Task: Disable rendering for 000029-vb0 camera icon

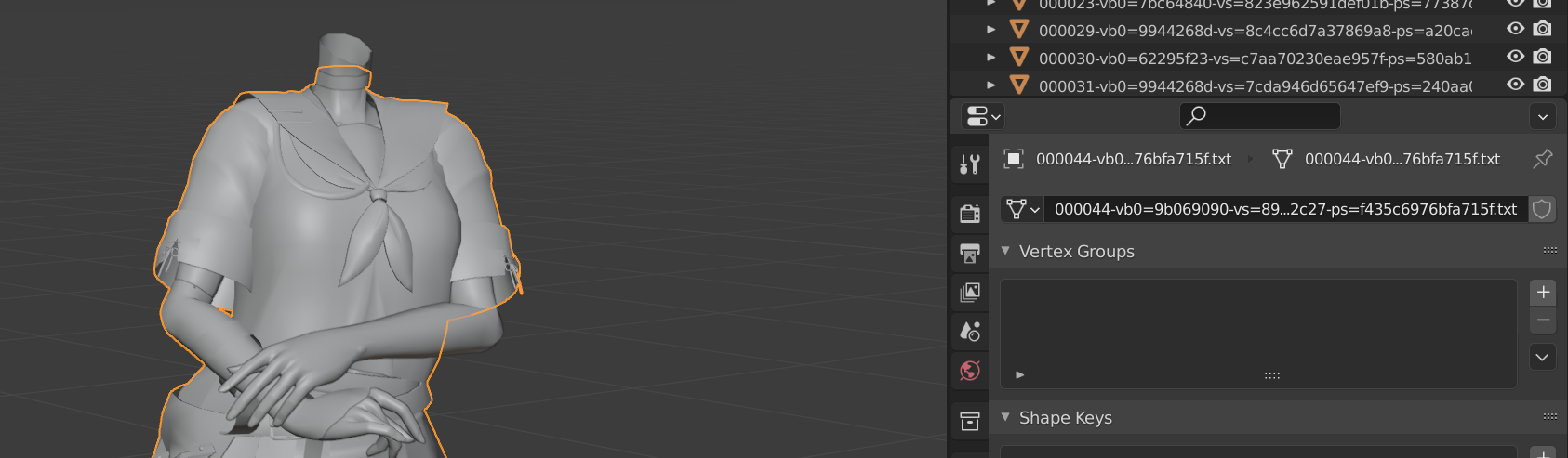Action: point(1542,29)
